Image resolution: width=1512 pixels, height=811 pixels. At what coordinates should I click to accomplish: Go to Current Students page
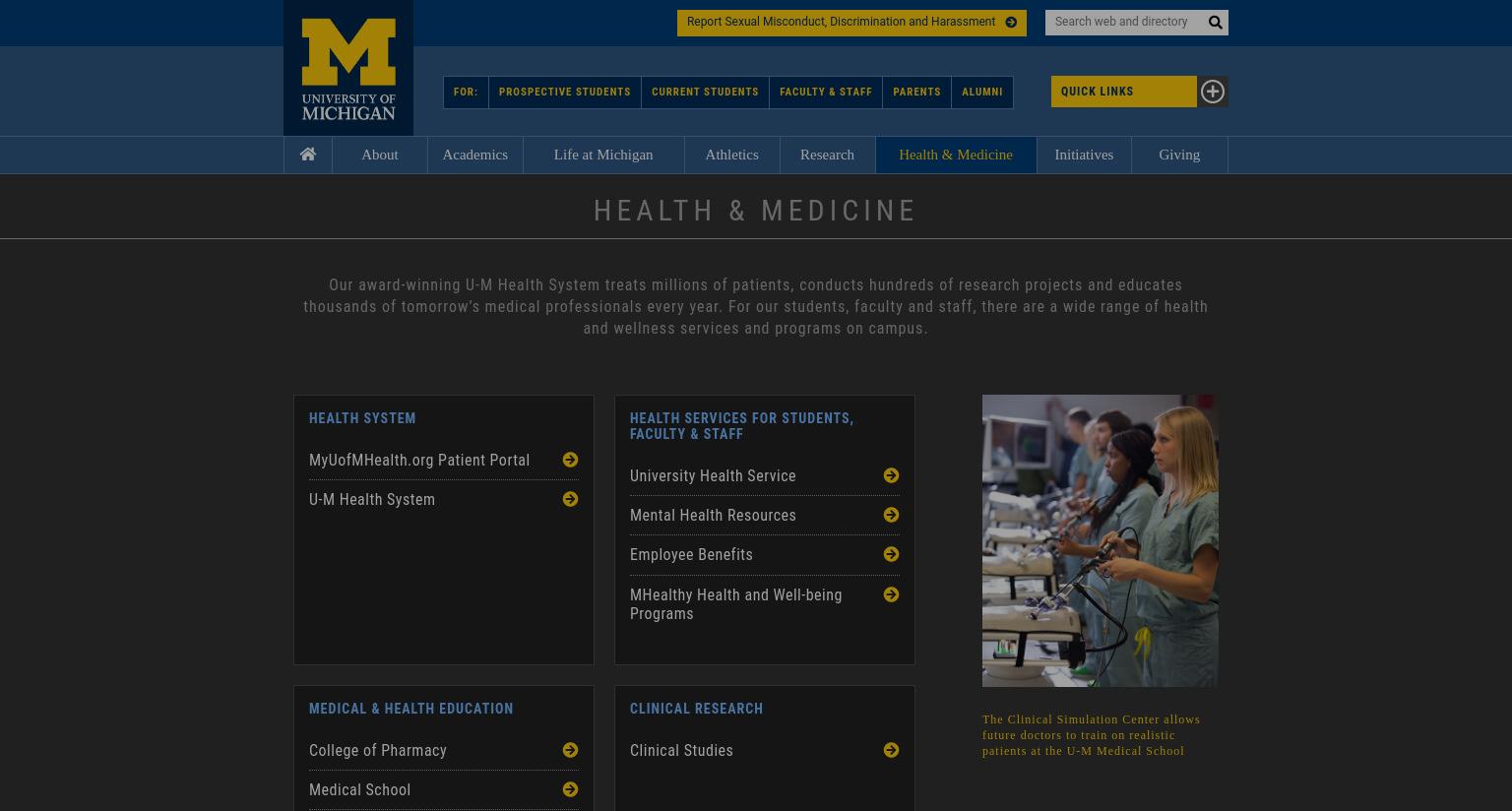click(x=705, y=93)
